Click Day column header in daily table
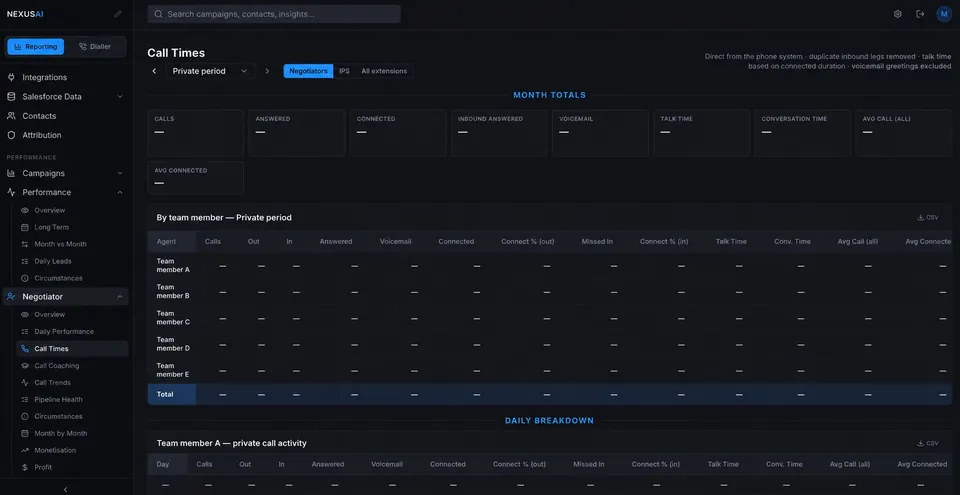The image size is (960, 495). (163, 464)
